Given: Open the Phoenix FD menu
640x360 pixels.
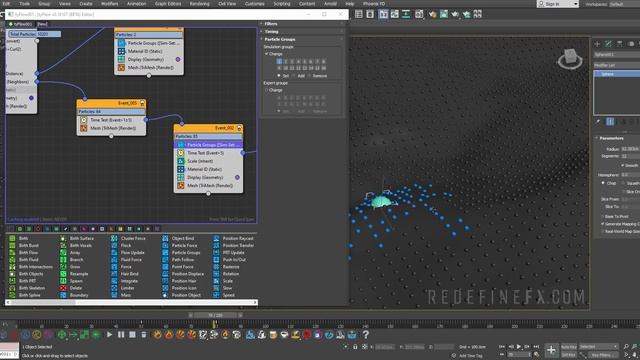Looking at the screenshot, I should tap(374, 4).
